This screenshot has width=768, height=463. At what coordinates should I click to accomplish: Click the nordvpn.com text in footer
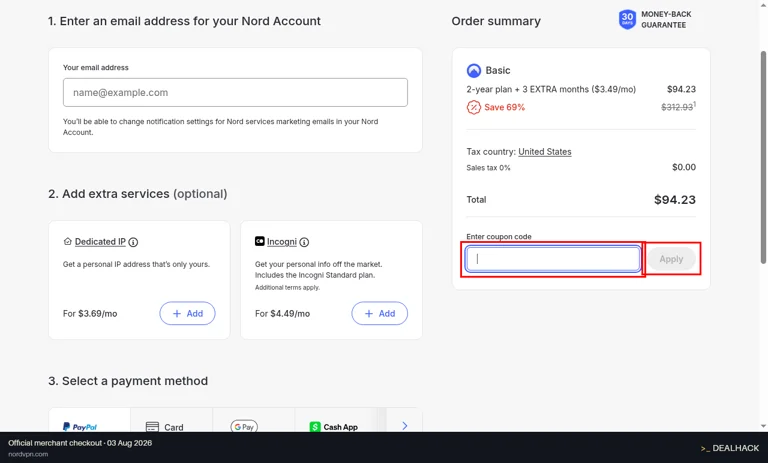coord(28,454)
